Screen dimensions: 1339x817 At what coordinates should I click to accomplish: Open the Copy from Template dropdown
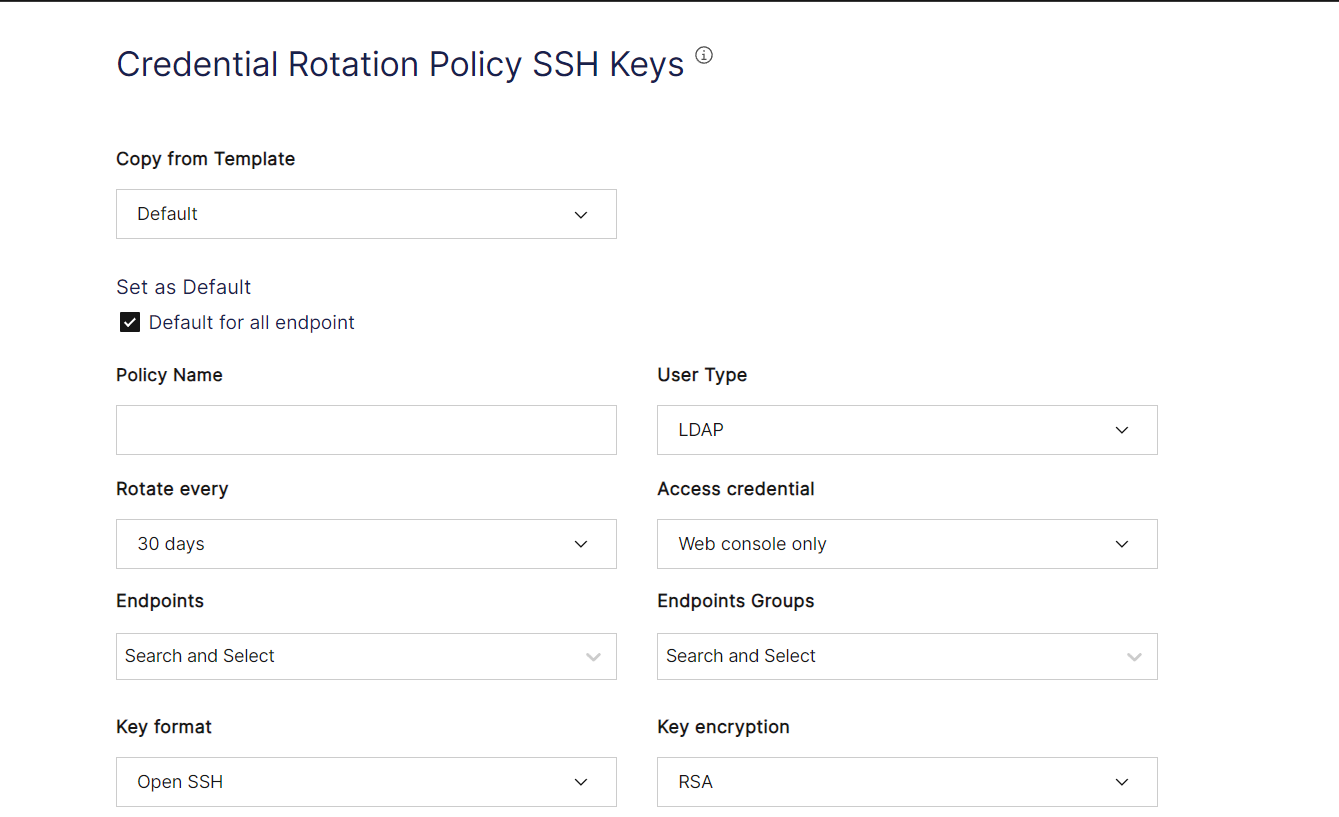pyautogui.click(x=366, y=214)
